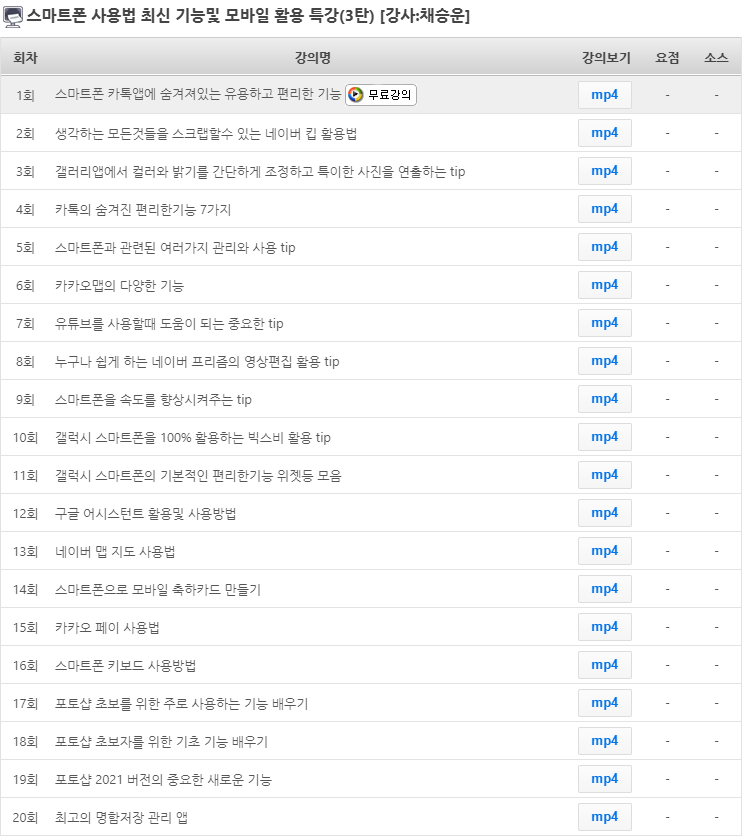
Task: Click the monitor icon beside course title
Action: (x=13, y=17)
